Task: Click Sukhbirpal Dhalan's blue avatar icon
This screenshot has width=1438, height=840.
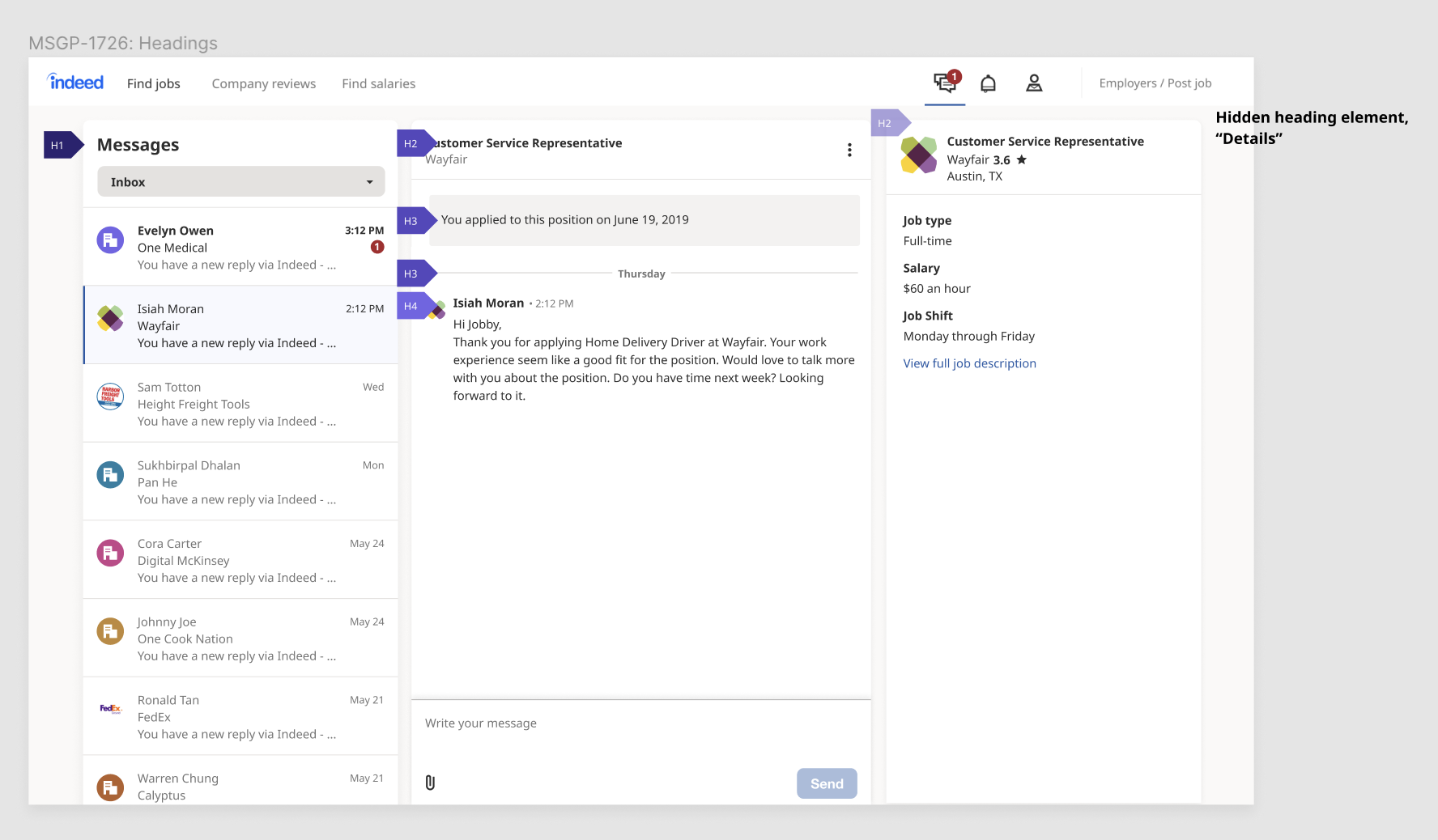Action: pyautogui.click(x=110, y=474)
